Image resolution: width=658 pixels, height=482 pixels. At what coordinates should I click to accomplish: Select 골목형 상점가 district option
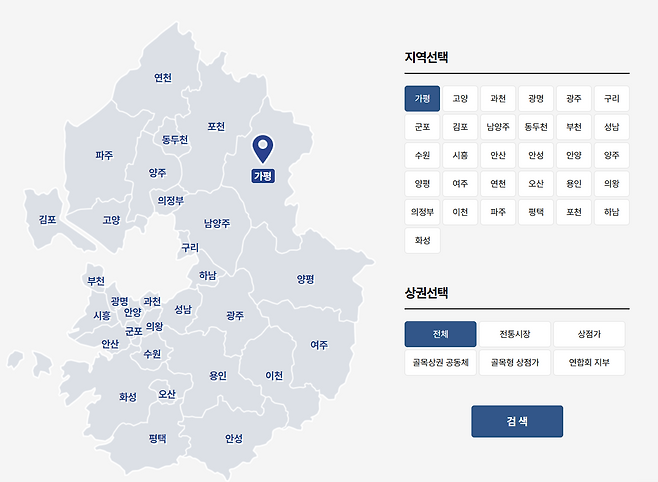click(x=517, y=362)
